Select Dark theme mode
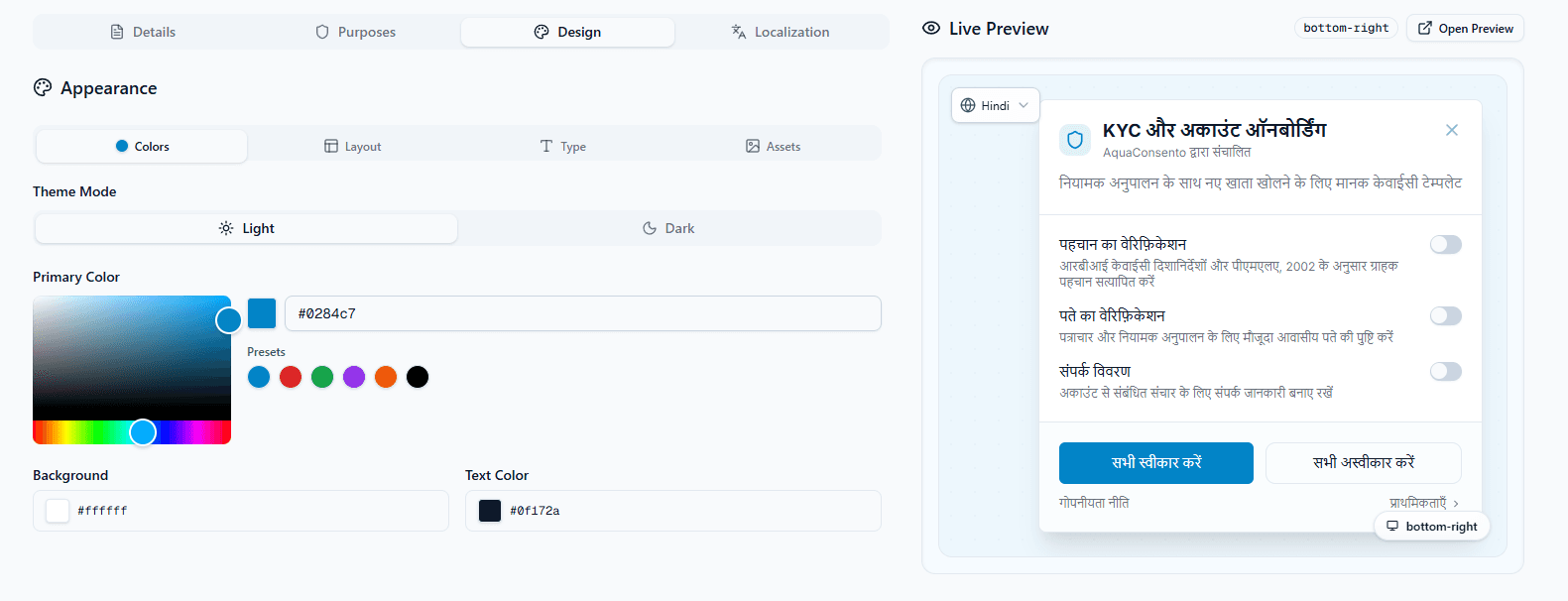 click(668, 228)
